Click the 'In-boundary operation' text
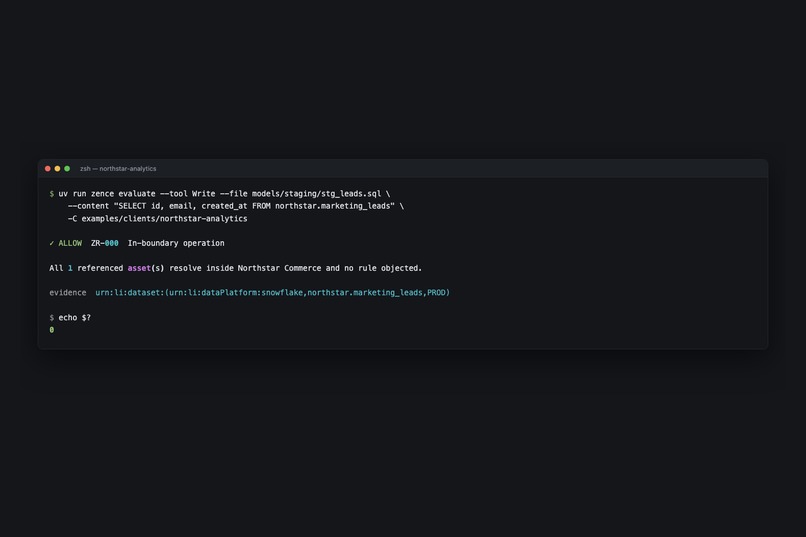The height and width of the screenshot is (537, 806). click(176, 243)
